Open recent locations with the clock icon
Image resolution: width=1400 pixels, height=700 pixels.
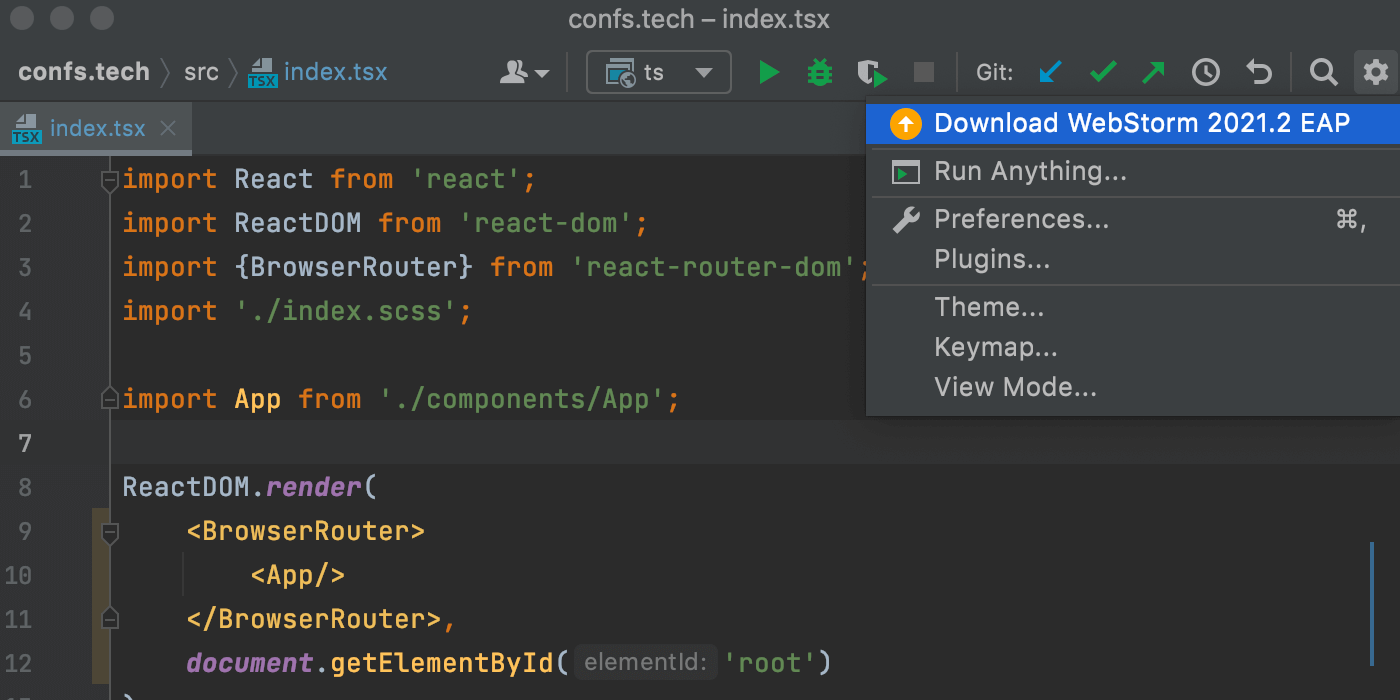pyautogui.click(x=1205, y=71)
